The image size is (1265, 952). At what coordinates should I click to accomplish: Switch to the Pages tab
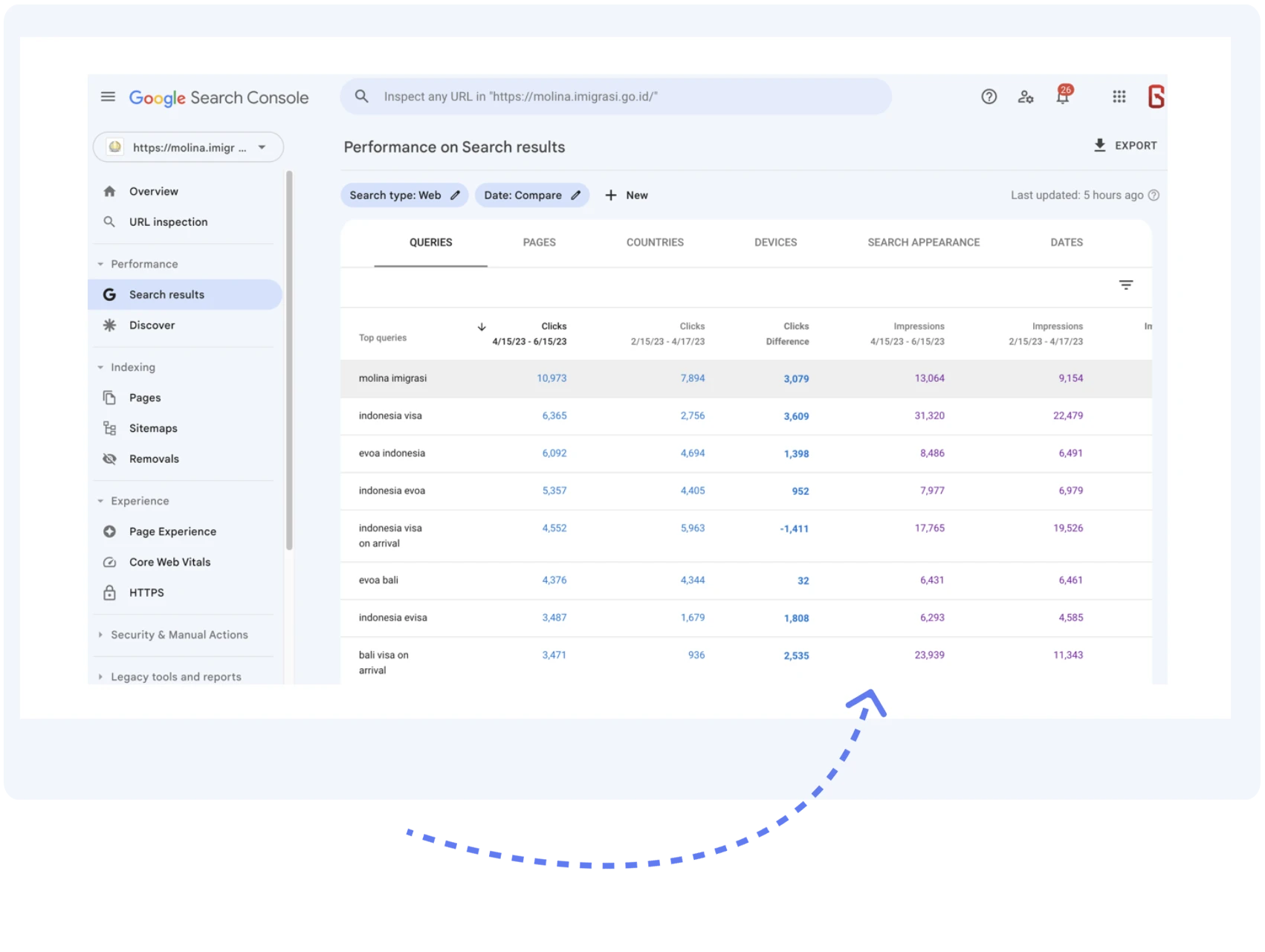click(x=539, y=242)
